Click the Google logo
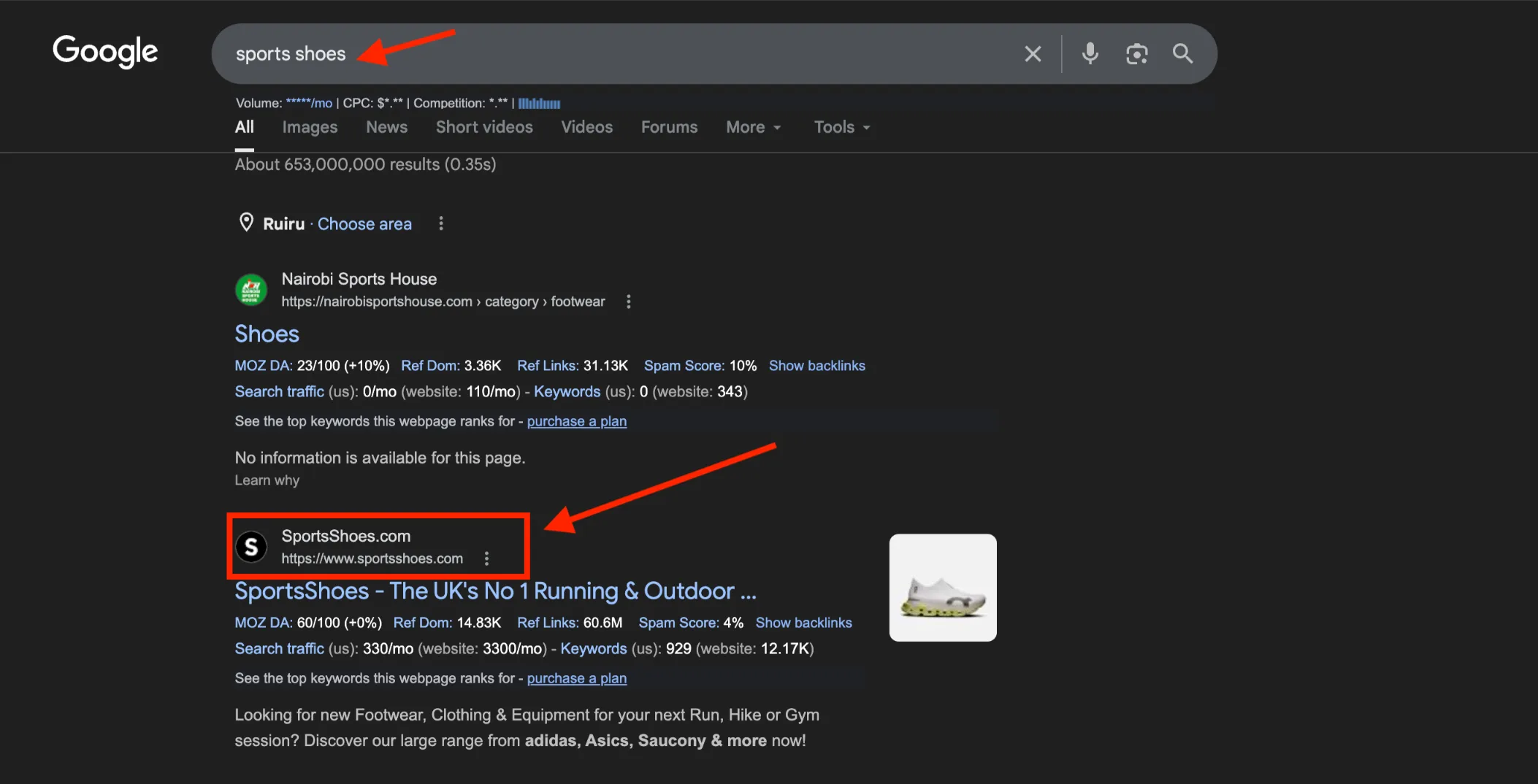 (x=105, y=51)
